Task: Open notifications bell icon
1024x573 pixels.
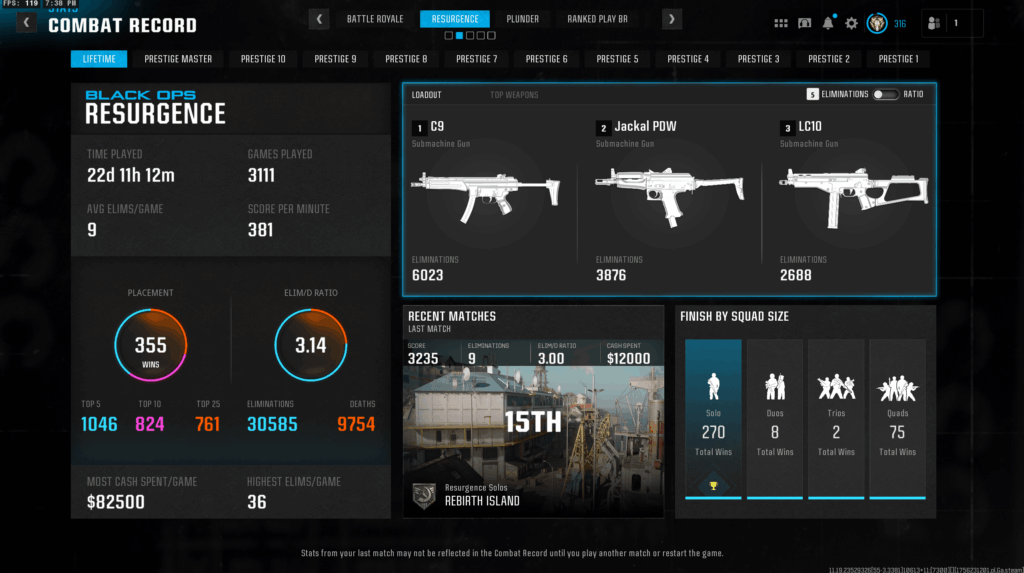Action: tap(828, 23)
